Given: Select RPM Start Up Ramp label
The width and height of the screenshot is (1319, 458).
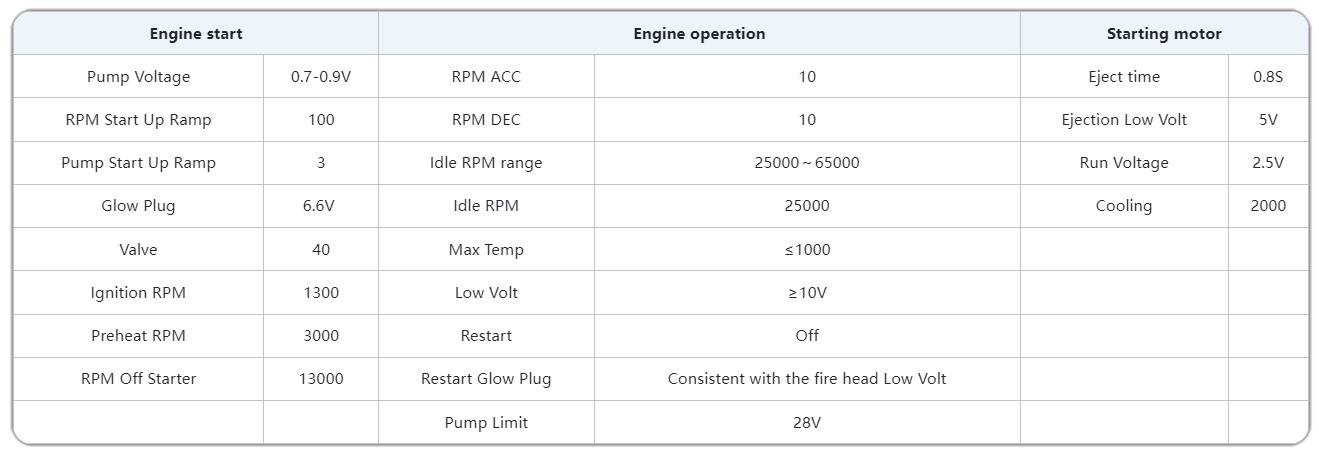Looking at the screenshot, I should (x=138, y=120).
